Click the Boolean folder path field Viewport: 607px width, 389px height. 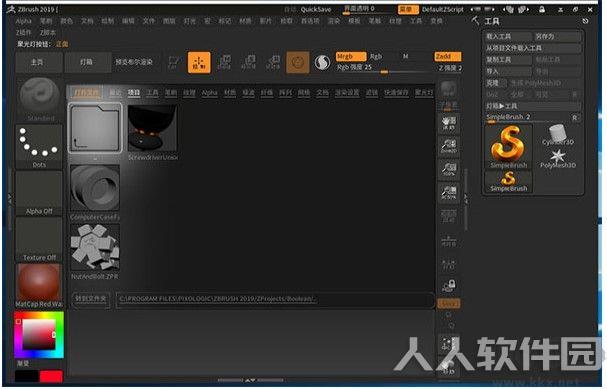(274, 299)
